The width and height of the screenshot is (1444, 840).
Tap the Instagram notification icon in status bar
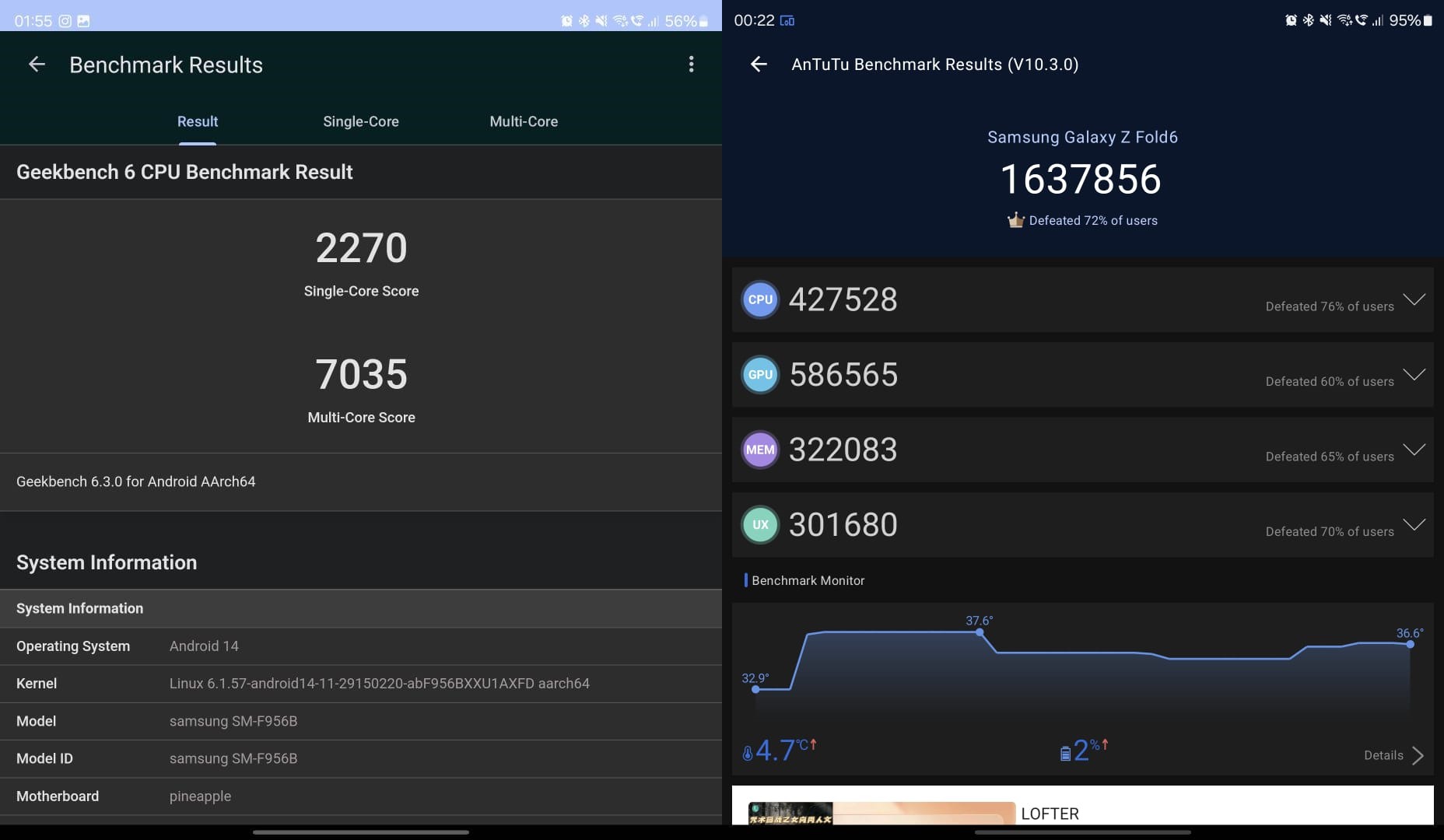65,21
